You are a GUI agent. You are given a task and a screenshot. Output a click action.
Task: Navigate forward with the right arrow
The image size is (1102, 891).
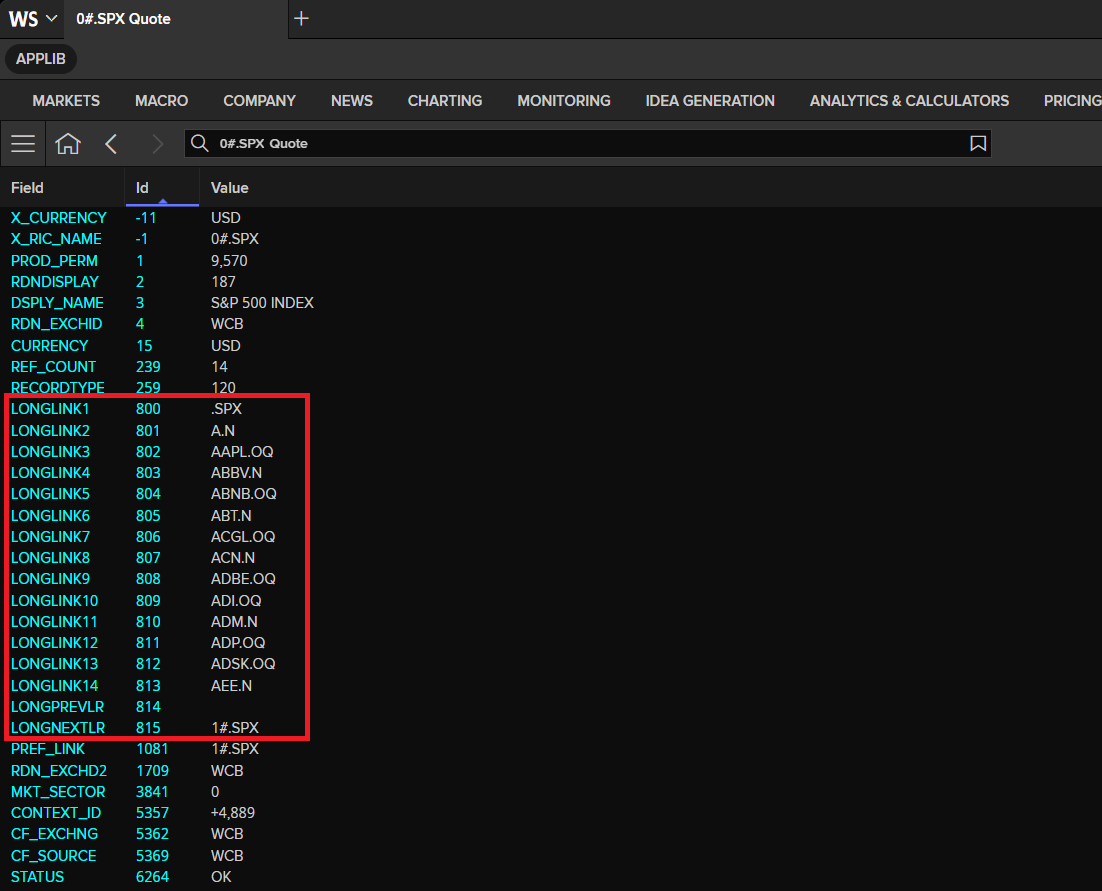tap(157, 143)
